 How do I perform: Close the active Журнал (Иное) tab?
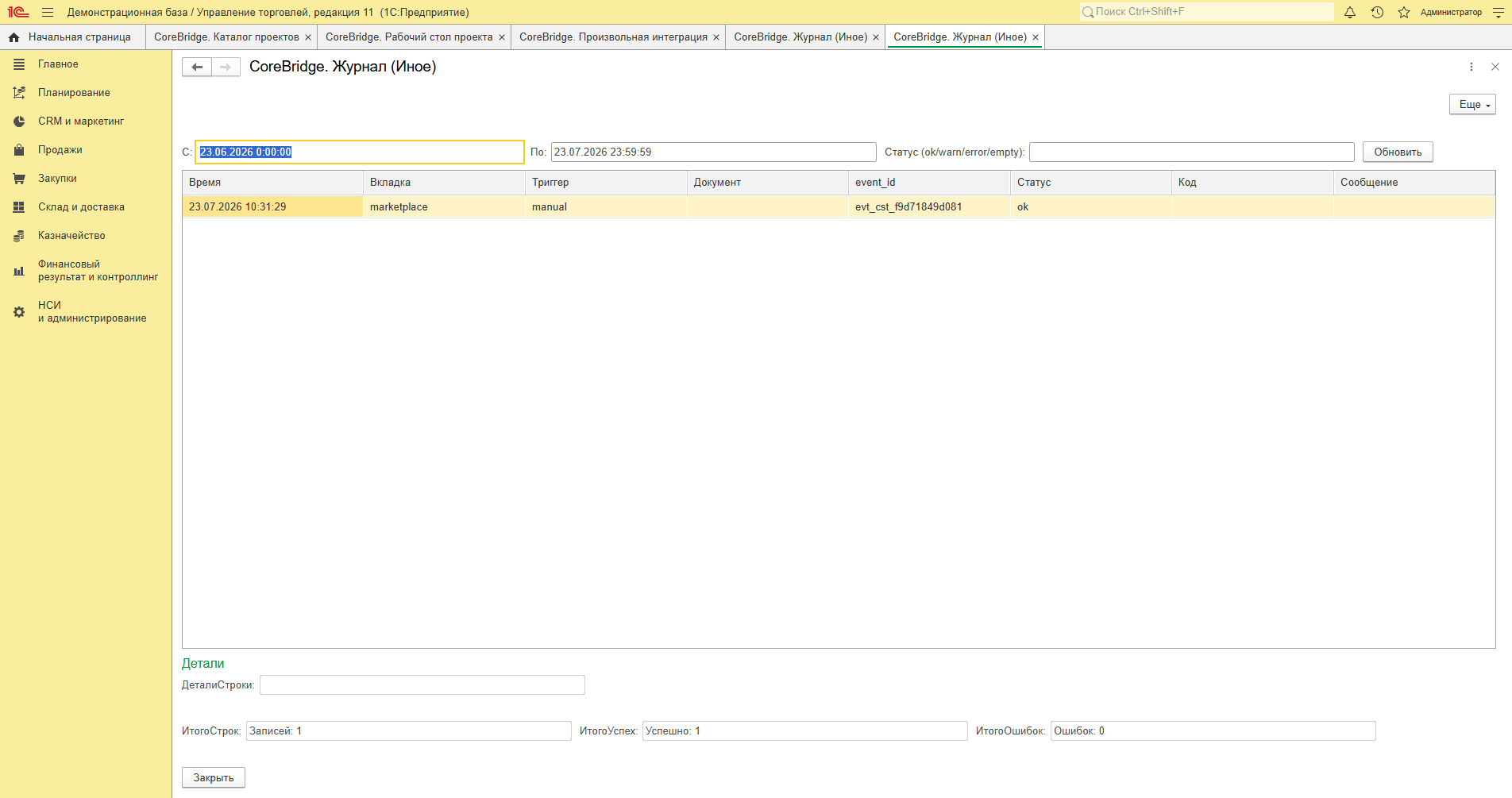(1036, 37)
